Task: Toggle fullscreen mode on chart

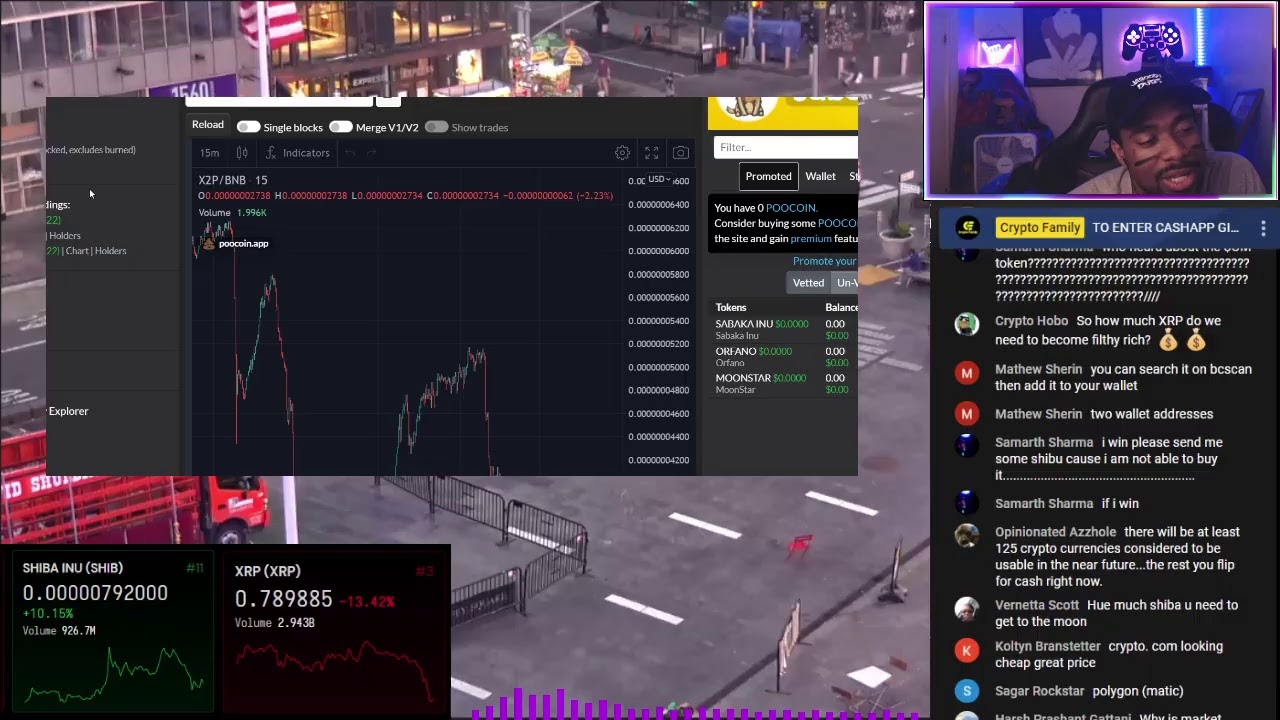Action: coord(651,153)
